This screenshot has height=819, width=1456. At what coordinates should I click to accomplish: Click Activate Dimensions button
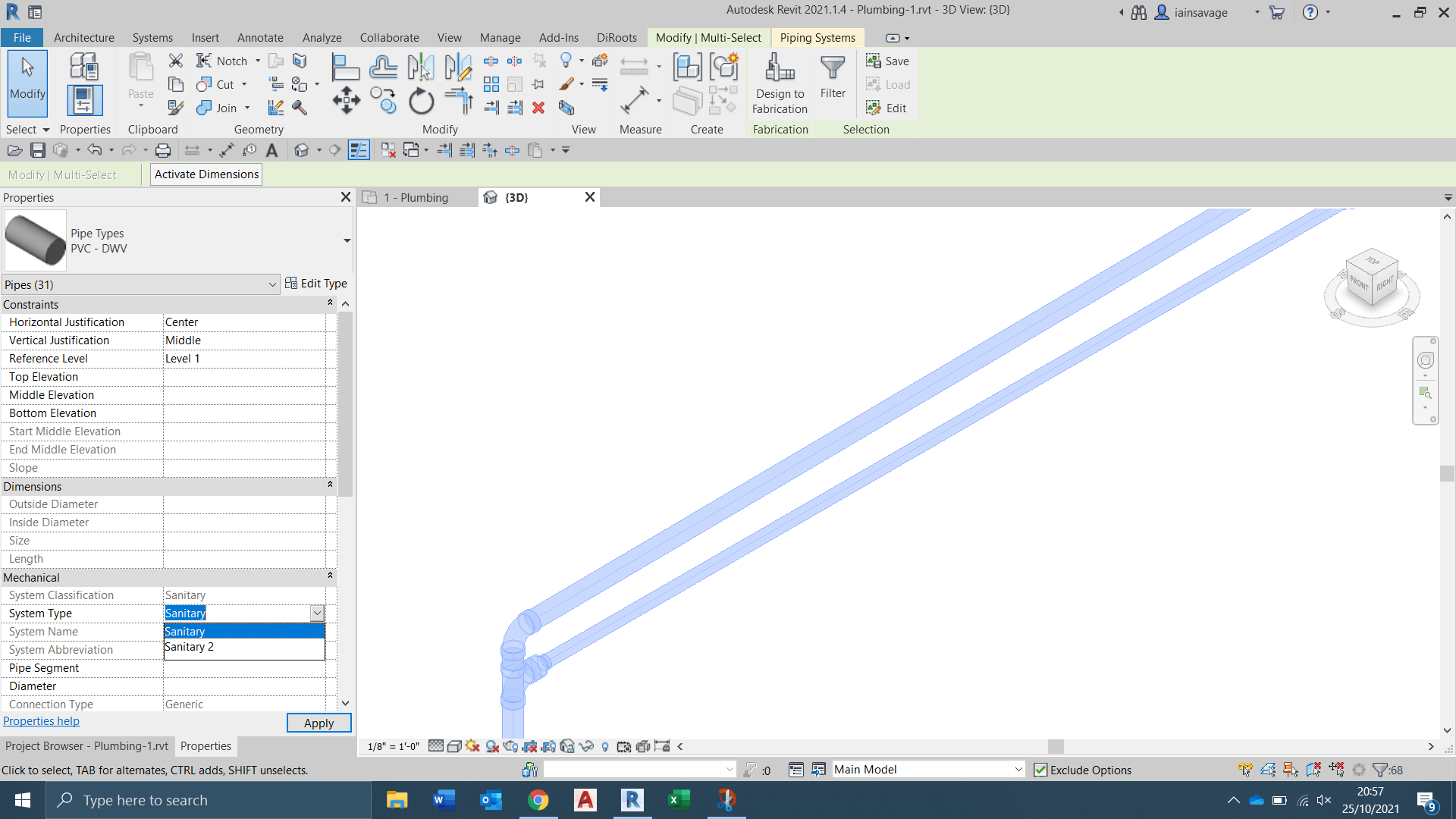click(x=206, y=174)
